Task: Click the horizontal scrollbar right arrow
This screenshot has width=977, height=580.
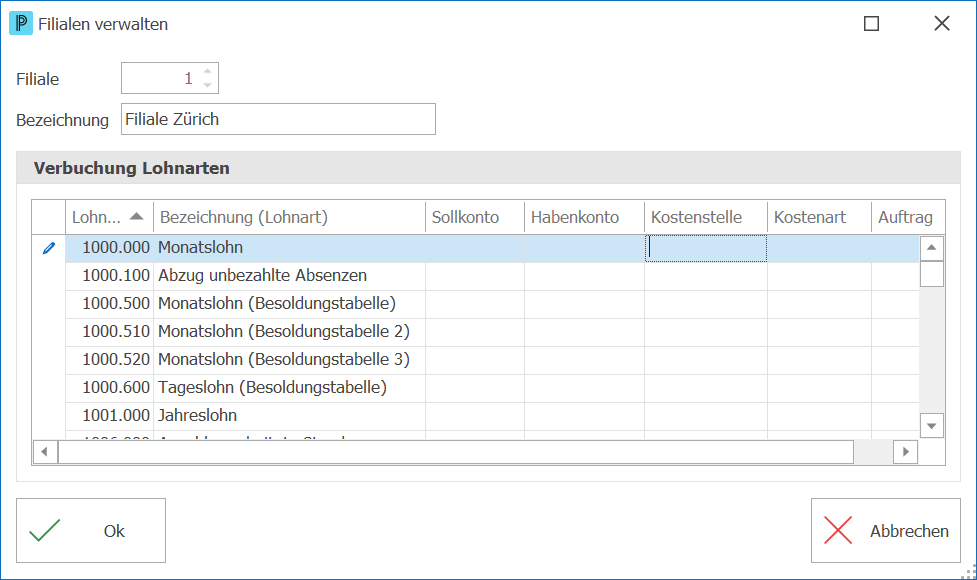Action: (905, 452)
